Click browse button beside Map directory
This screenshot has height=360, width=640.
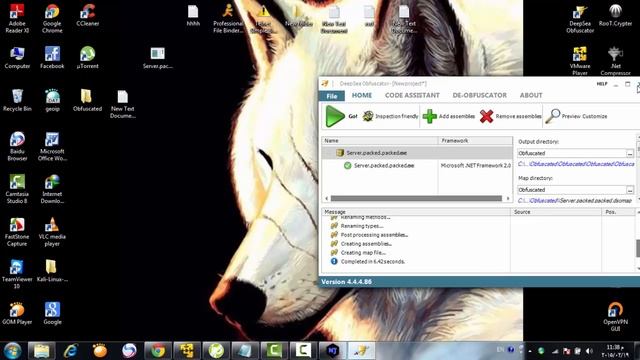(630, 190)
